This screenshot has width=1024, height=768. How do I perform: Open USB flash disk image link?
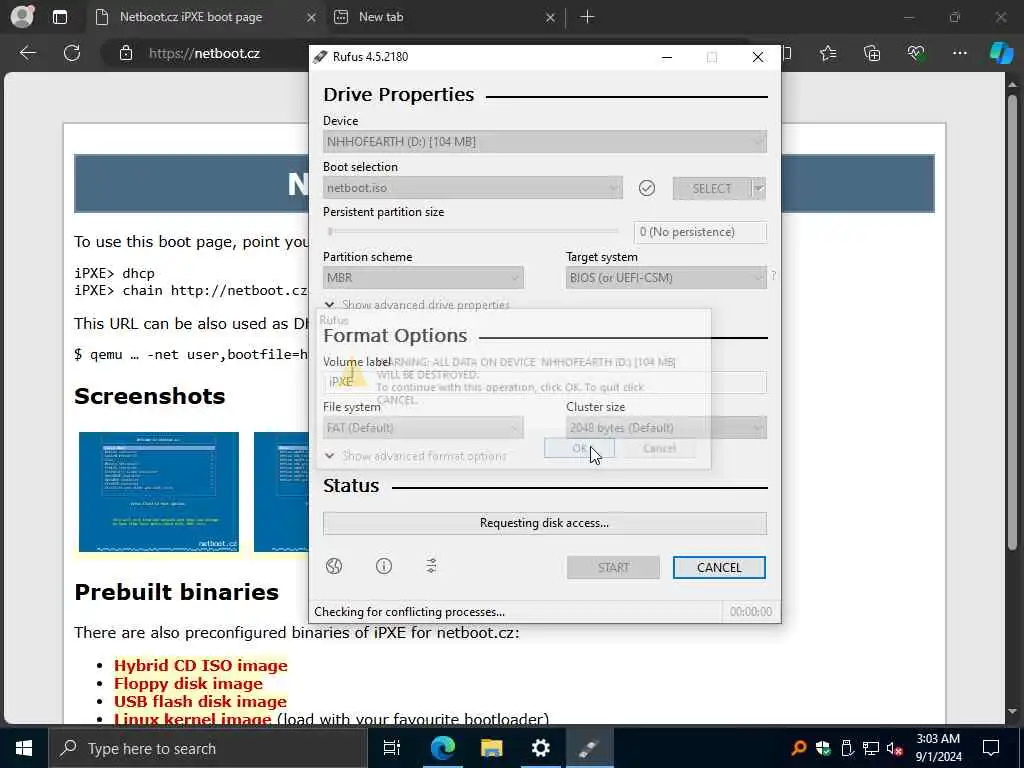tap(200, 701)
